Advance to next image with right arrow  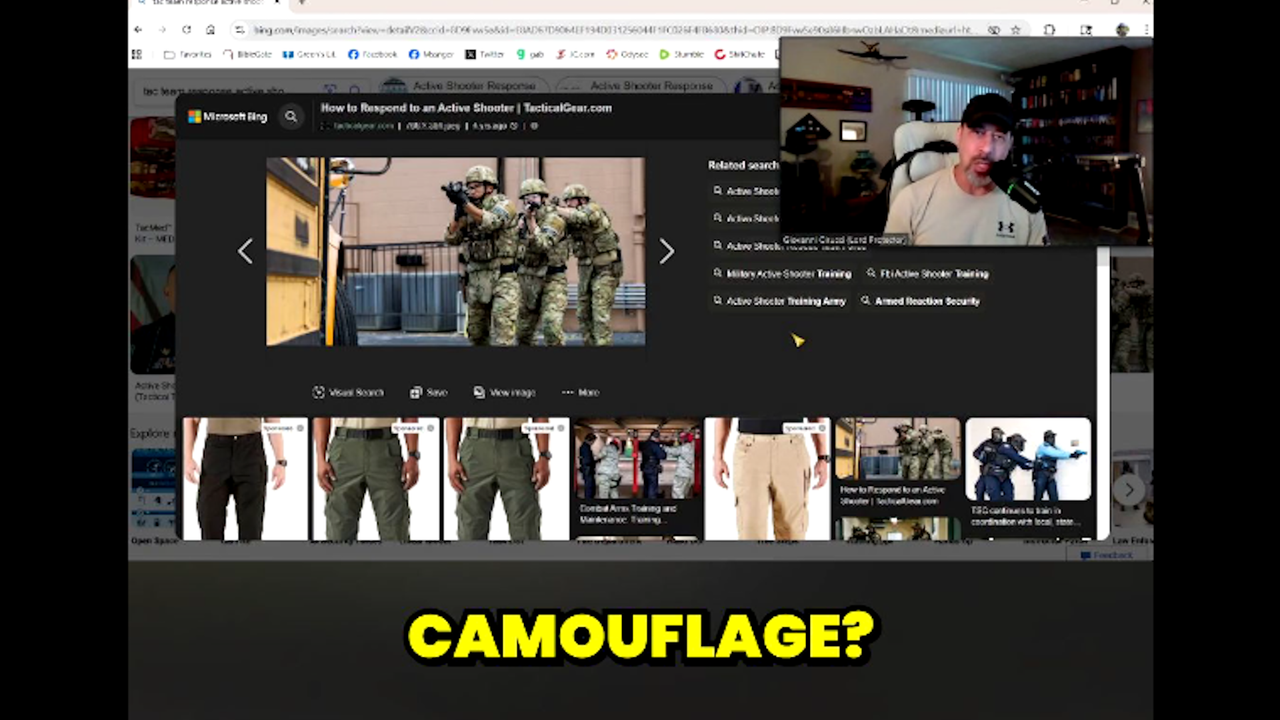pos(666,252)
